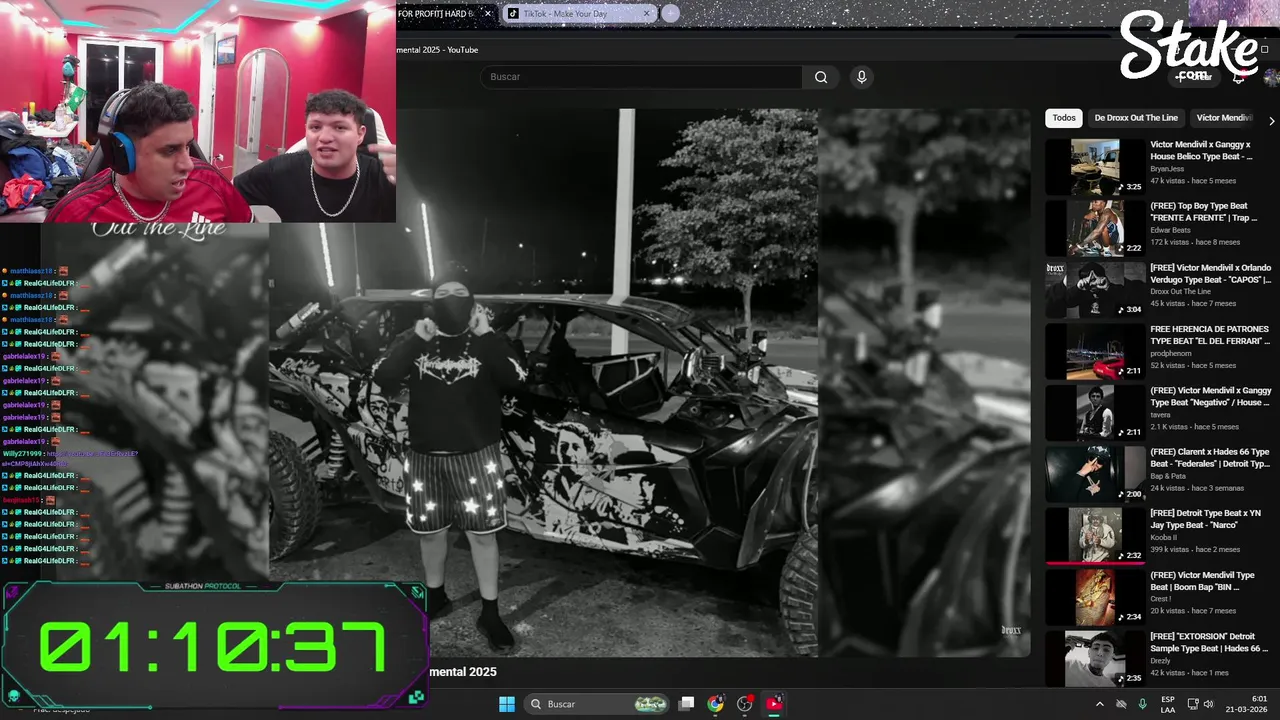Open channel name tavera
The image size is (1280, 720).
coord(1160,414)
